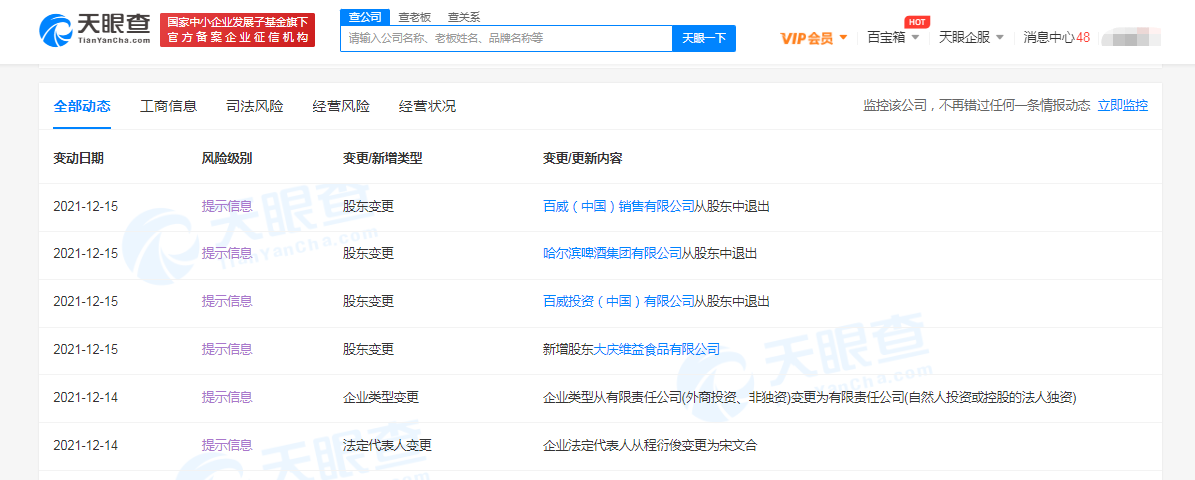Switch to 全部动态 tab

(x=82, y=106)
